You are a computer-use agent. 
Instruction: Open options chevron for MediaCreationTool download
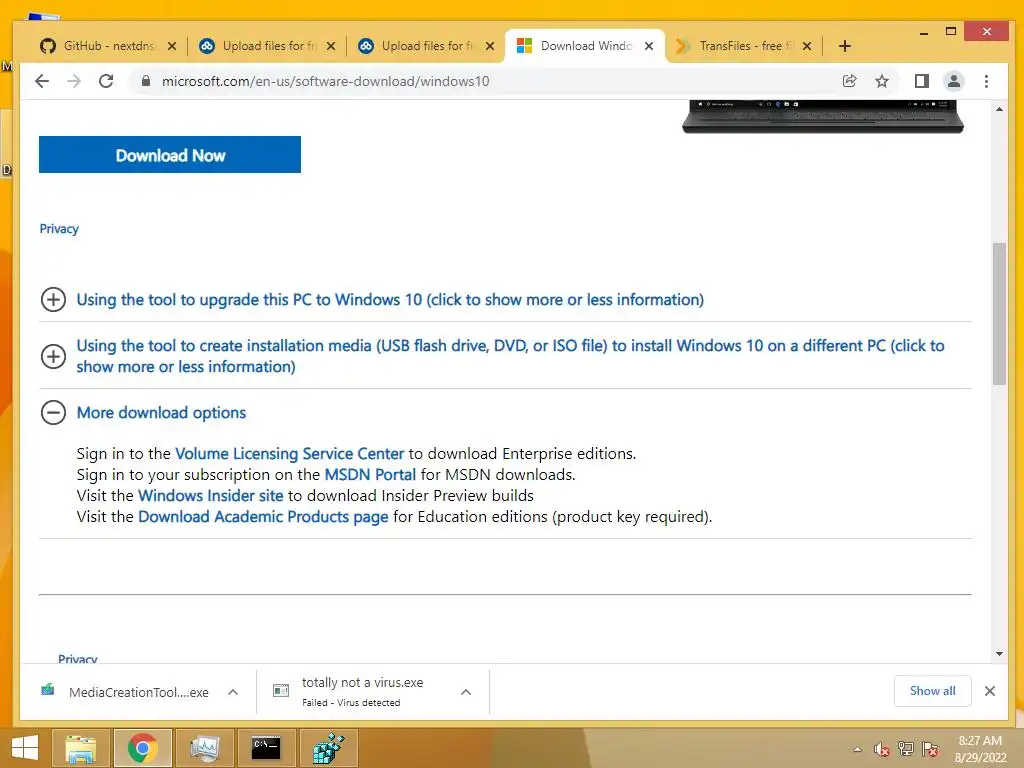tap(233, 692)
